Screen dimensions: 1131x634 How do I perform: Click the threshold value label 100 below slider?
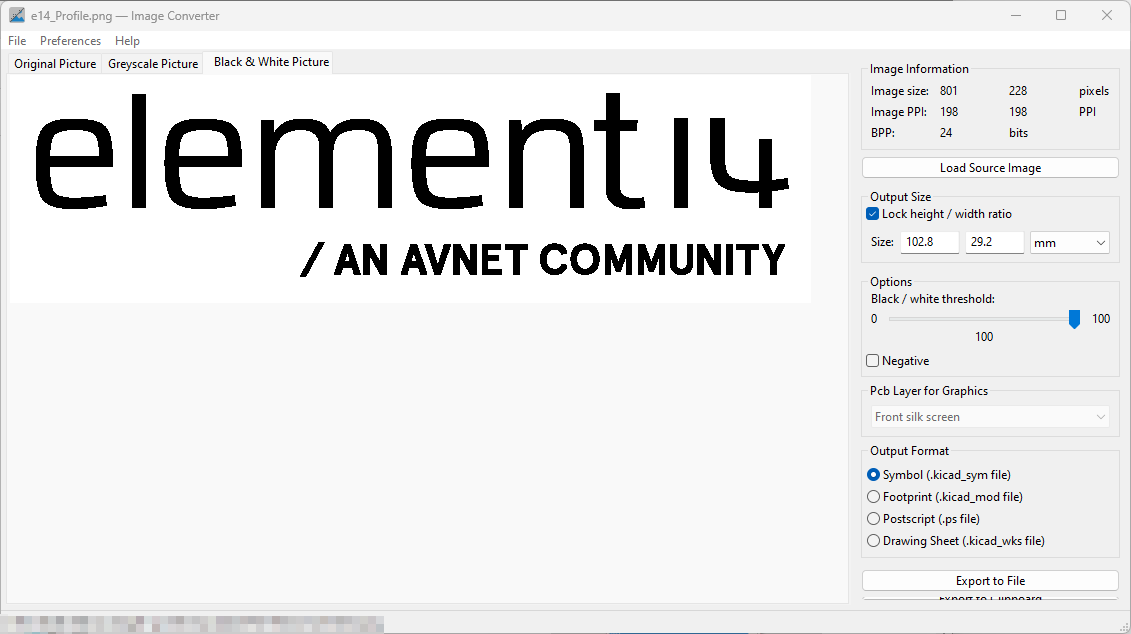pyautogui.click(x=984, y=337)
